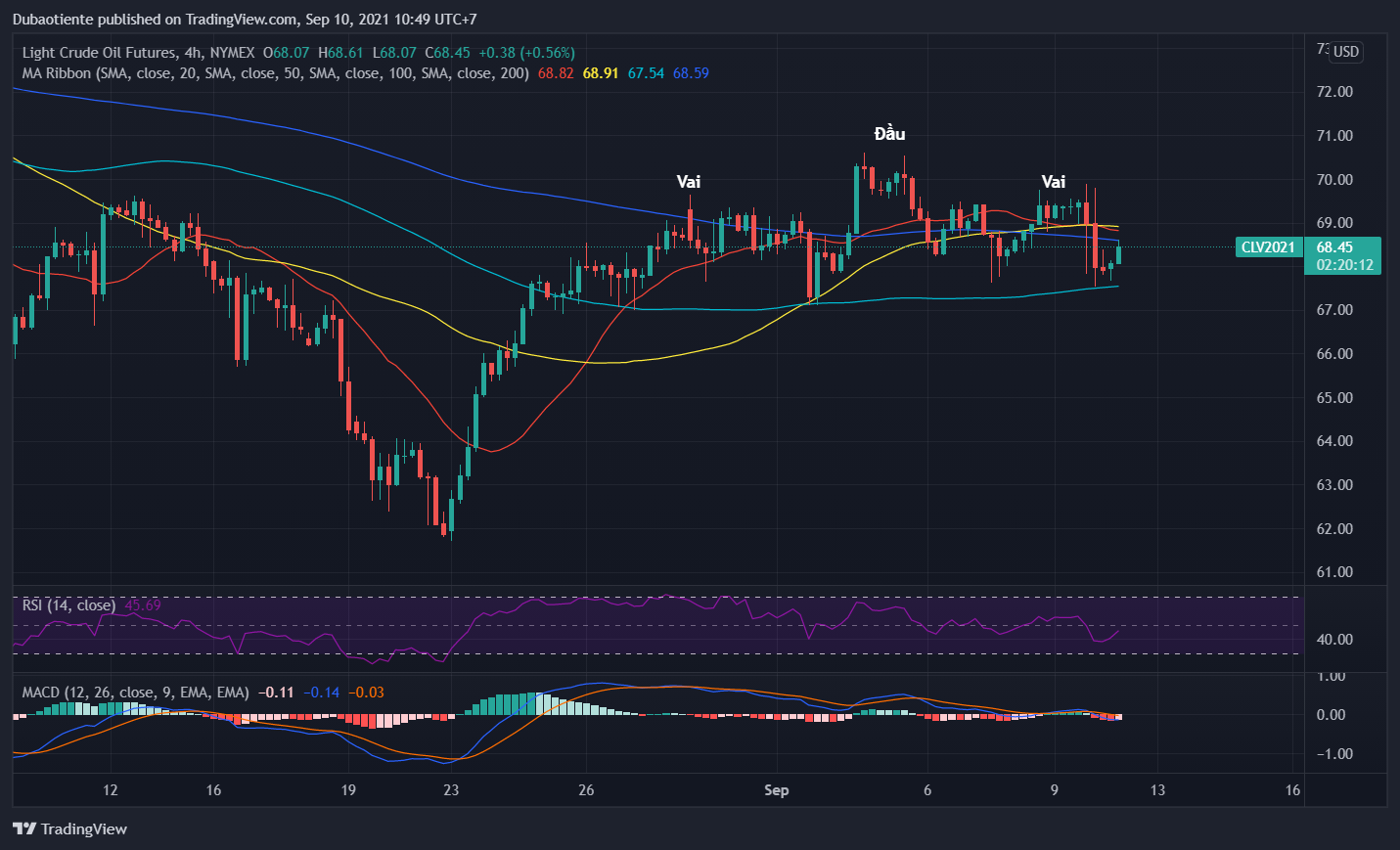Click the 72.00 price axis label
Screen dimensions: 1400x850
click(1334, 92)
